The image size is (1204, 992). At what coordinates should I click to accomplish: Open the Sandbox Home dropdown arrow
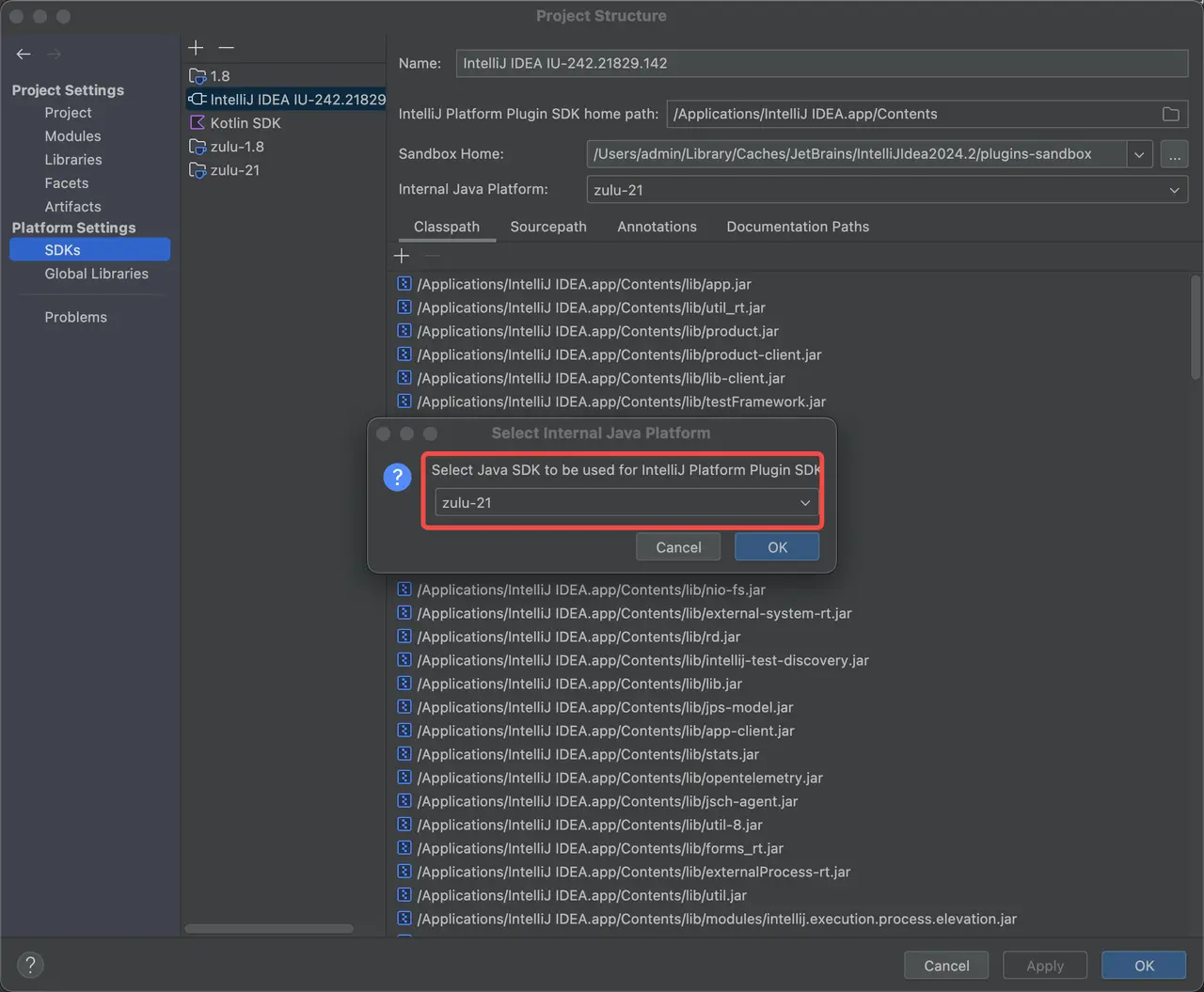click(x=1139, y=154)
